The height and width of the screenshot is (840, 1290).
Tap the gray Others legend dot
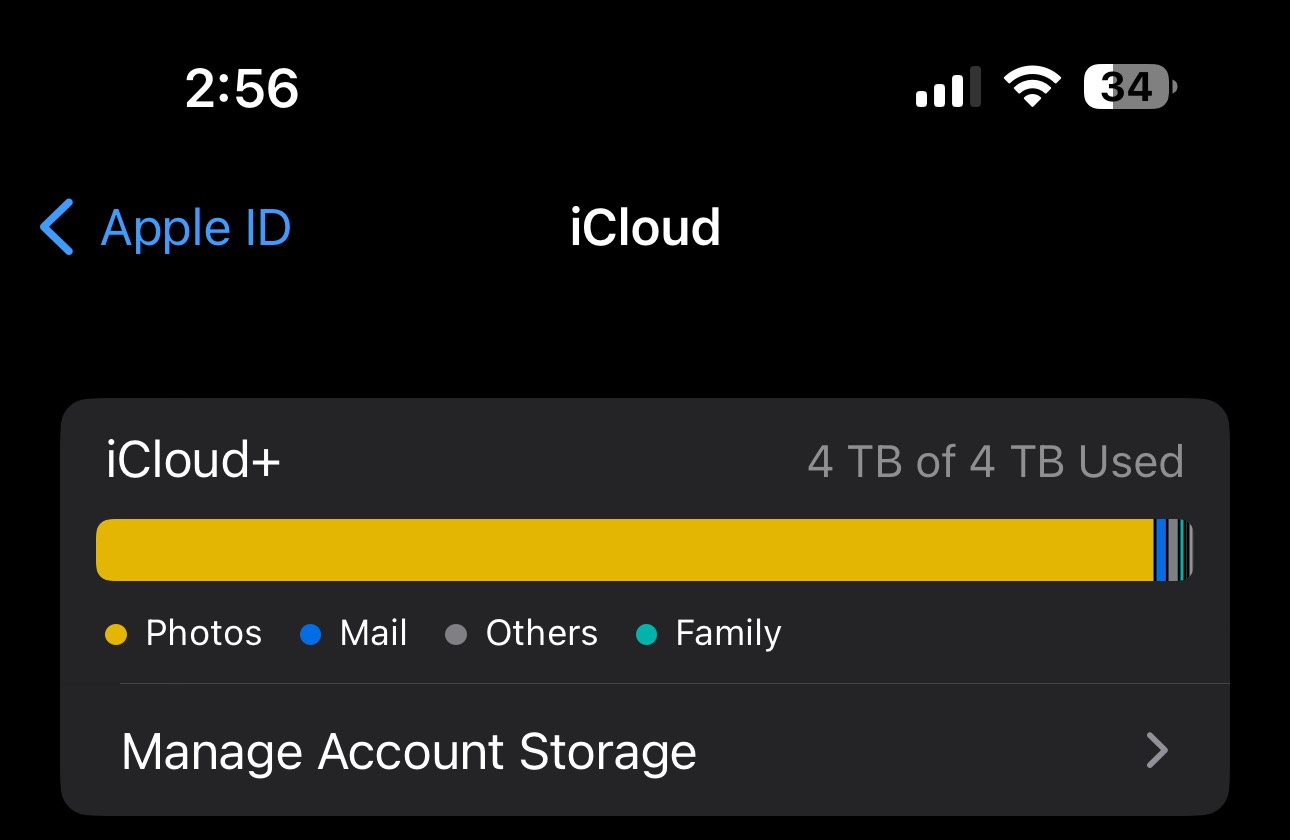pos(456,634)
